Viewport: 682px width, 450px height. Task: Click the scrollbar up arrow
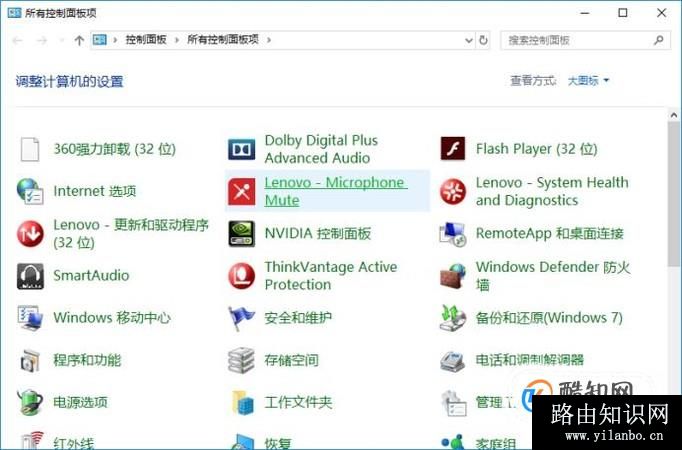point(674,115)
